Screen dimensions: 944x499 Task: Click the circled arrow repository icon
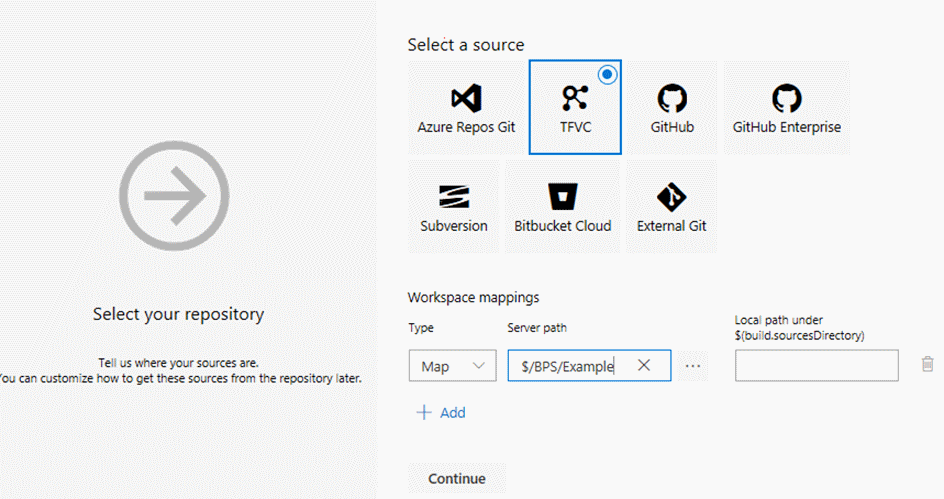174,196
